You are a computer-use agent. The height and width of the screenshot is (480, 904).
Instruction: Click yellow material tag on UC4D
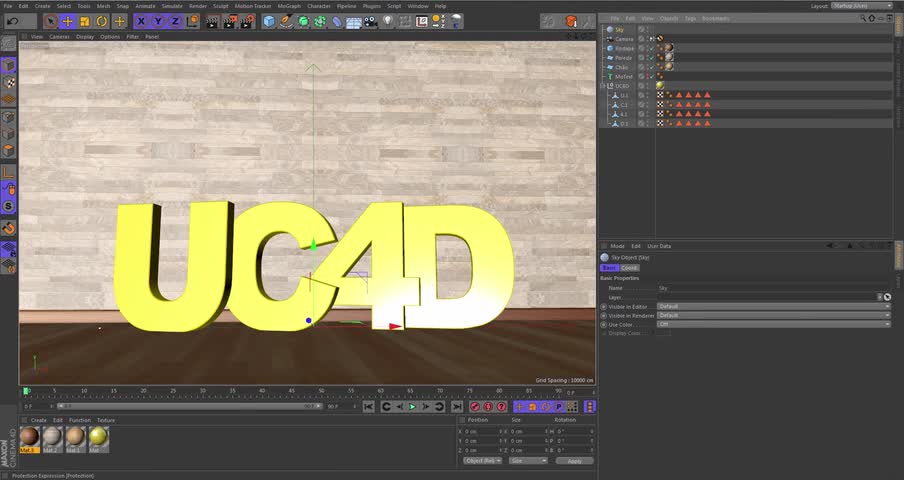tap(660, 86)
